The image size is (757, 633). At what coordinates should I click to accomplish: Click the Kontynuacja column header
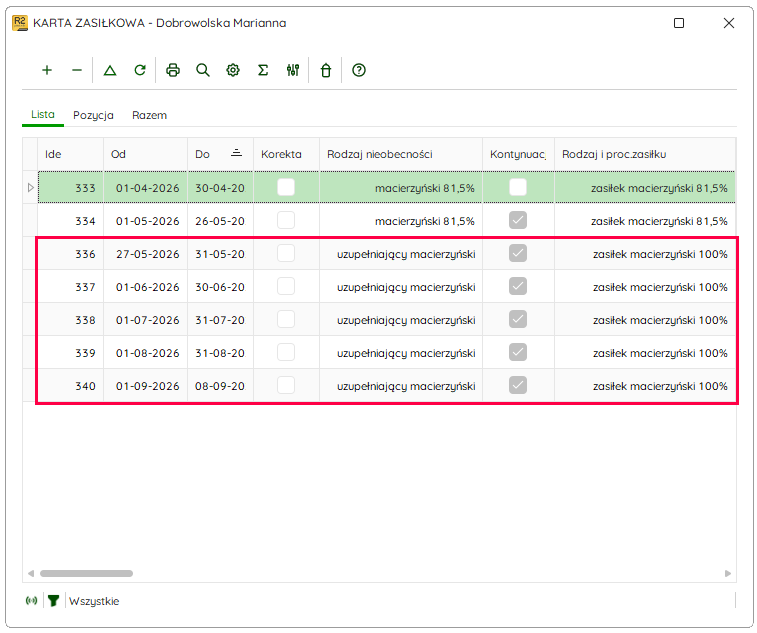519,154
